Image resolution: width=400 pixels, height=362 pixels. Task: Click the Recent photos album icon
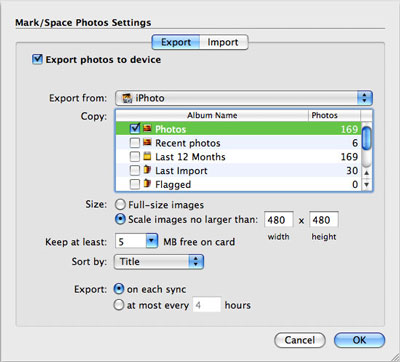pyautogui.click(x=147, y=142)
